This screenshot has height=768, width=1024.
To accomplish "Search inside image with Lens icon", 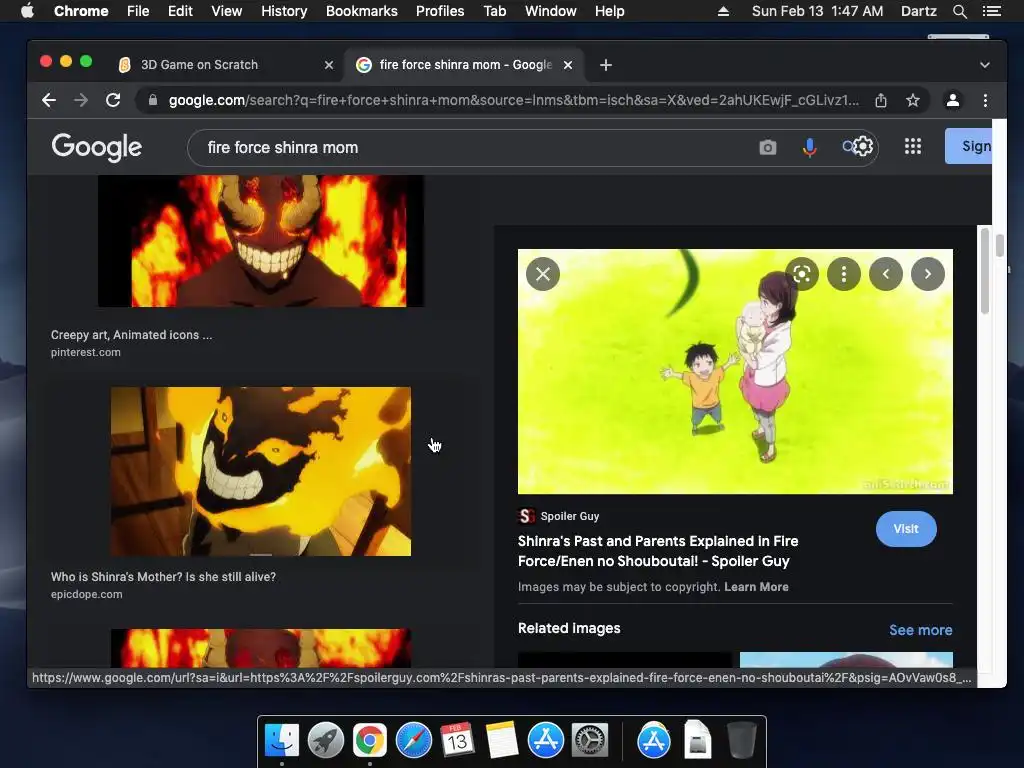I will pyautogui.click(x=802, y=274).
